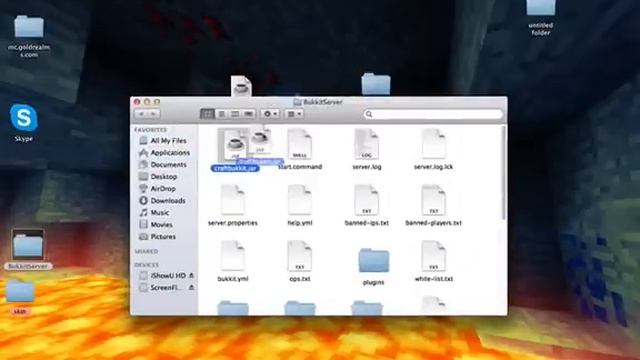Click the Finder window vertical scrollbar

coord(504,172)
